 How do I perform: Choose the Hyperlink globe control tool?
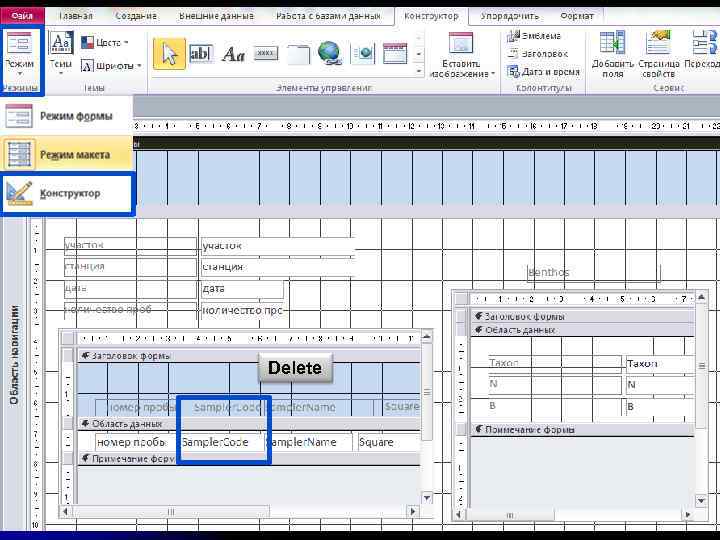pos(330,53)
